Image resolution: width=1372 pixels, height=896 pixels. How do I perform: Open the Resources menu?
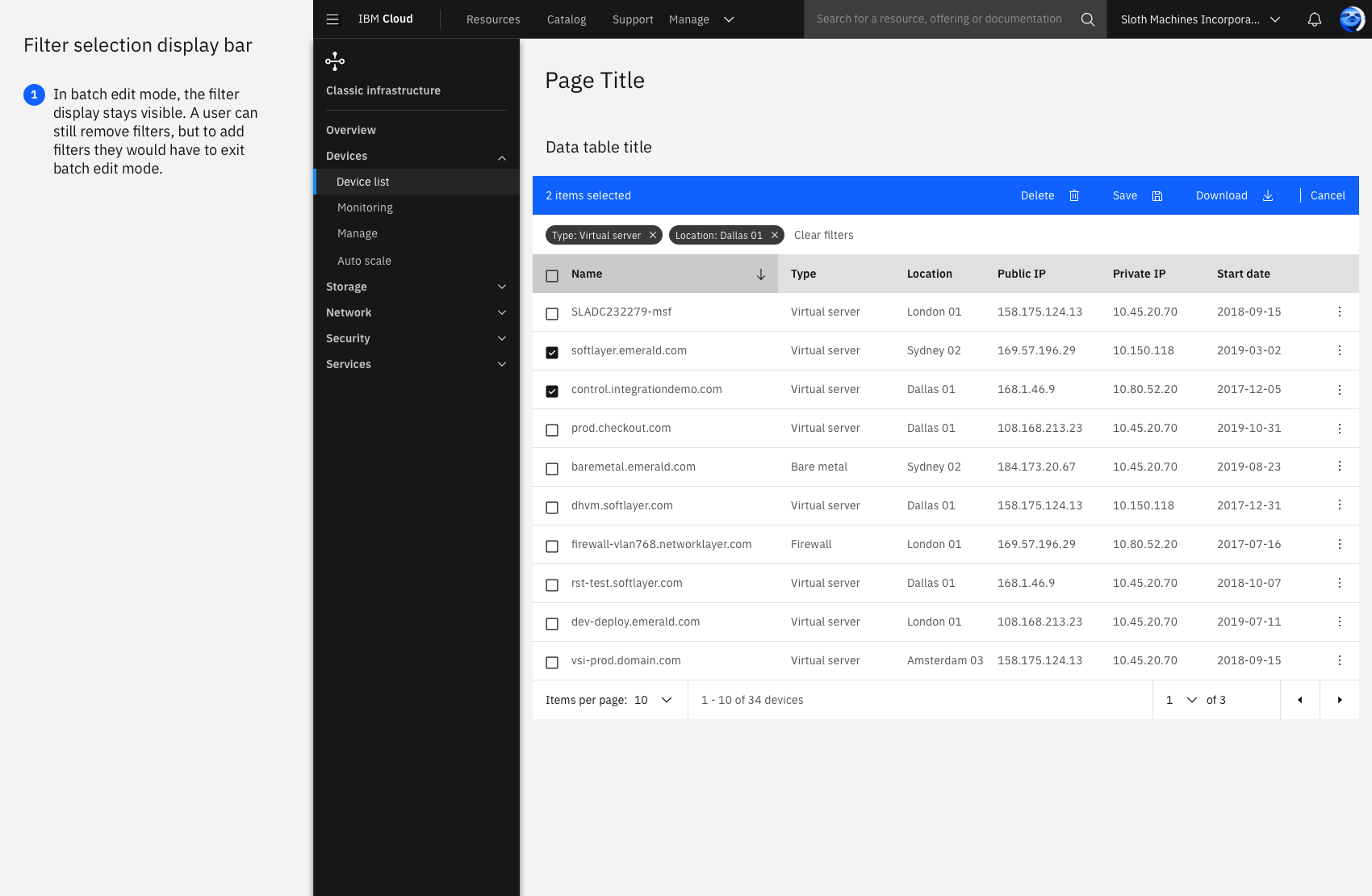pyautogui.click(x=493, y=19)
